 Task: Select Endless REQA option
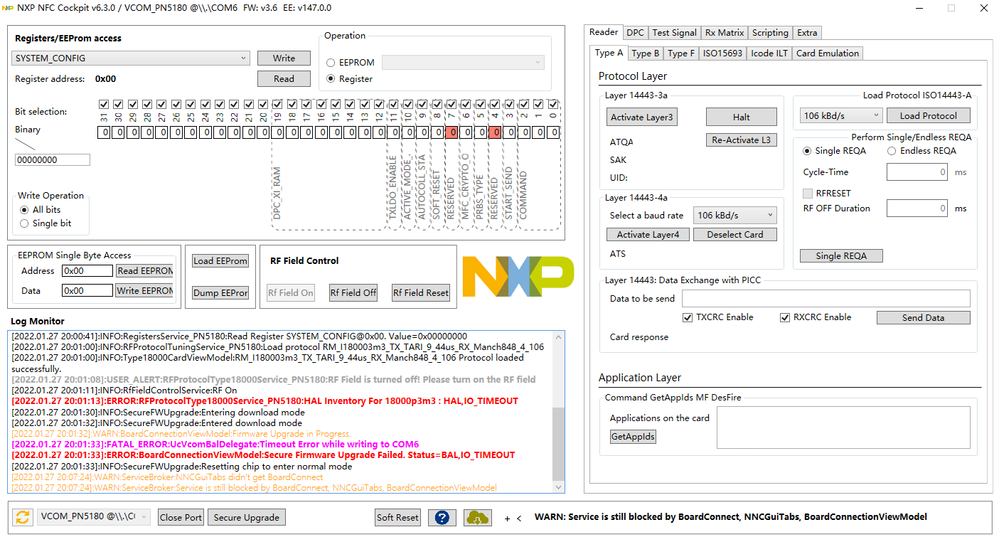[x=892, y=151]
